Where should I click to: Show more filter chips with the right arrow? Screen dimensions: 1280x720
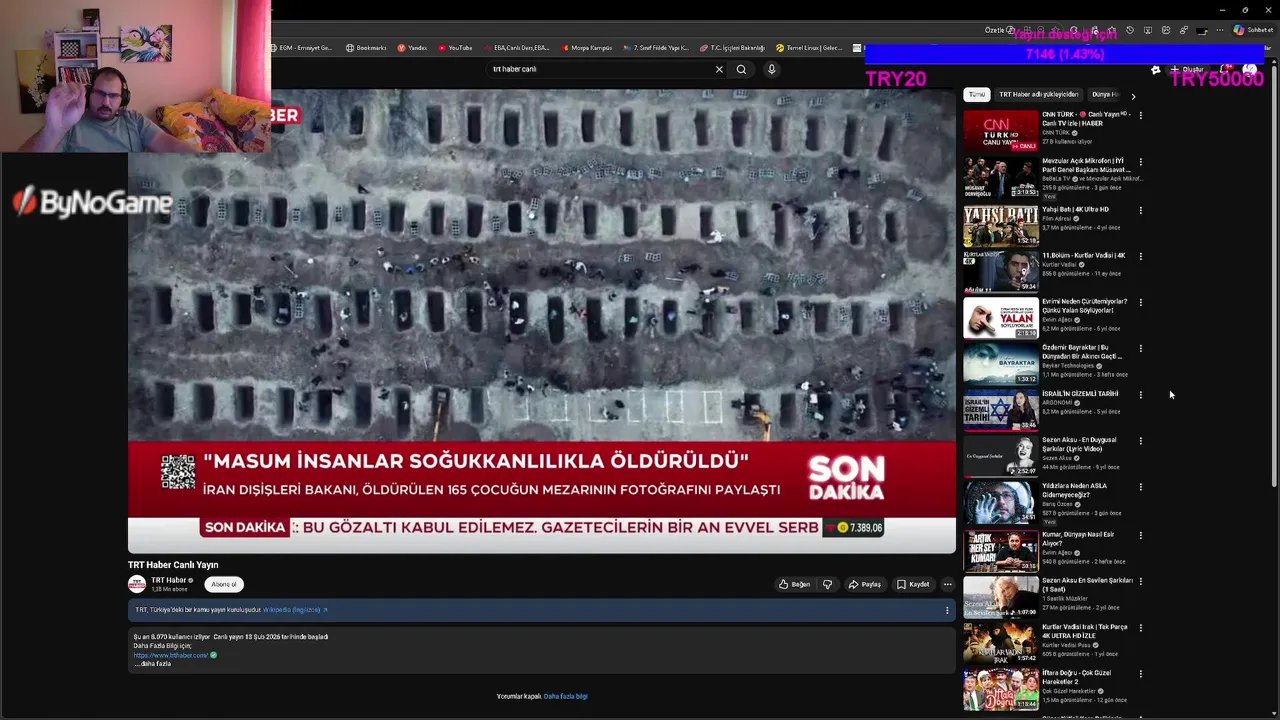(x=1133, y=96)
